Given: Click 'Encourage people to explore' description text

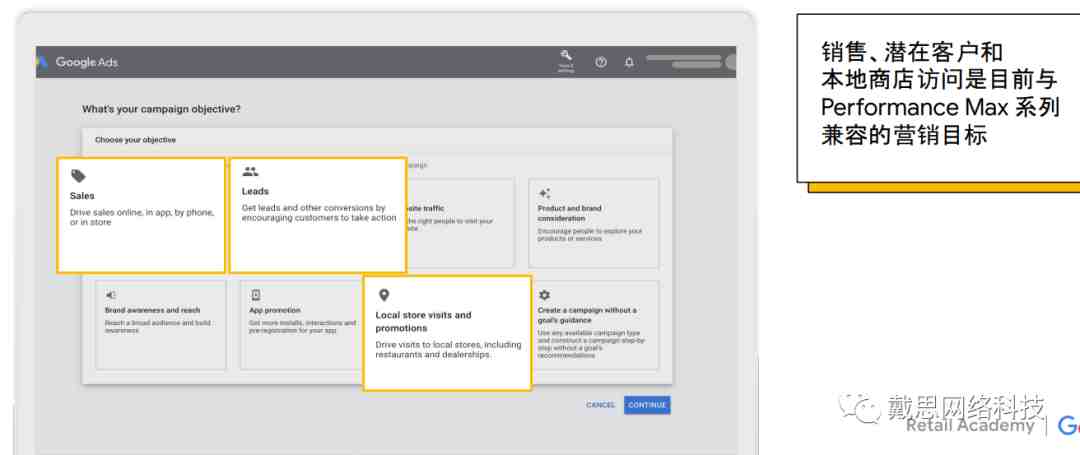Looking at the screenshot, I should click(x=590, y=235).
